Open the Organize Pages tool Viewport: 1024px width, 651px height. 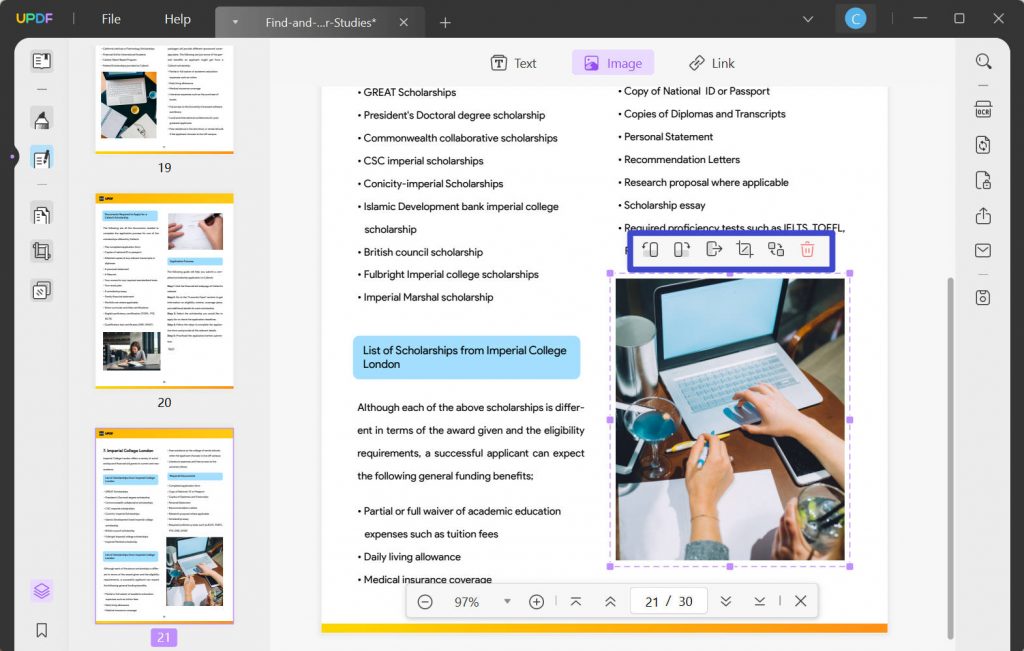41,214
